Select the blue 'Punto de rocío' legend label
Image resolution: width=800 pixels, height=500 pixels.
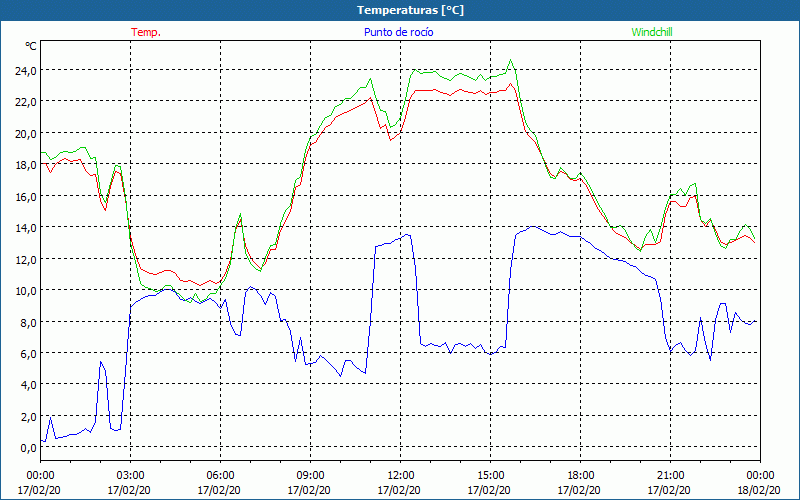[x=398, y=32]
